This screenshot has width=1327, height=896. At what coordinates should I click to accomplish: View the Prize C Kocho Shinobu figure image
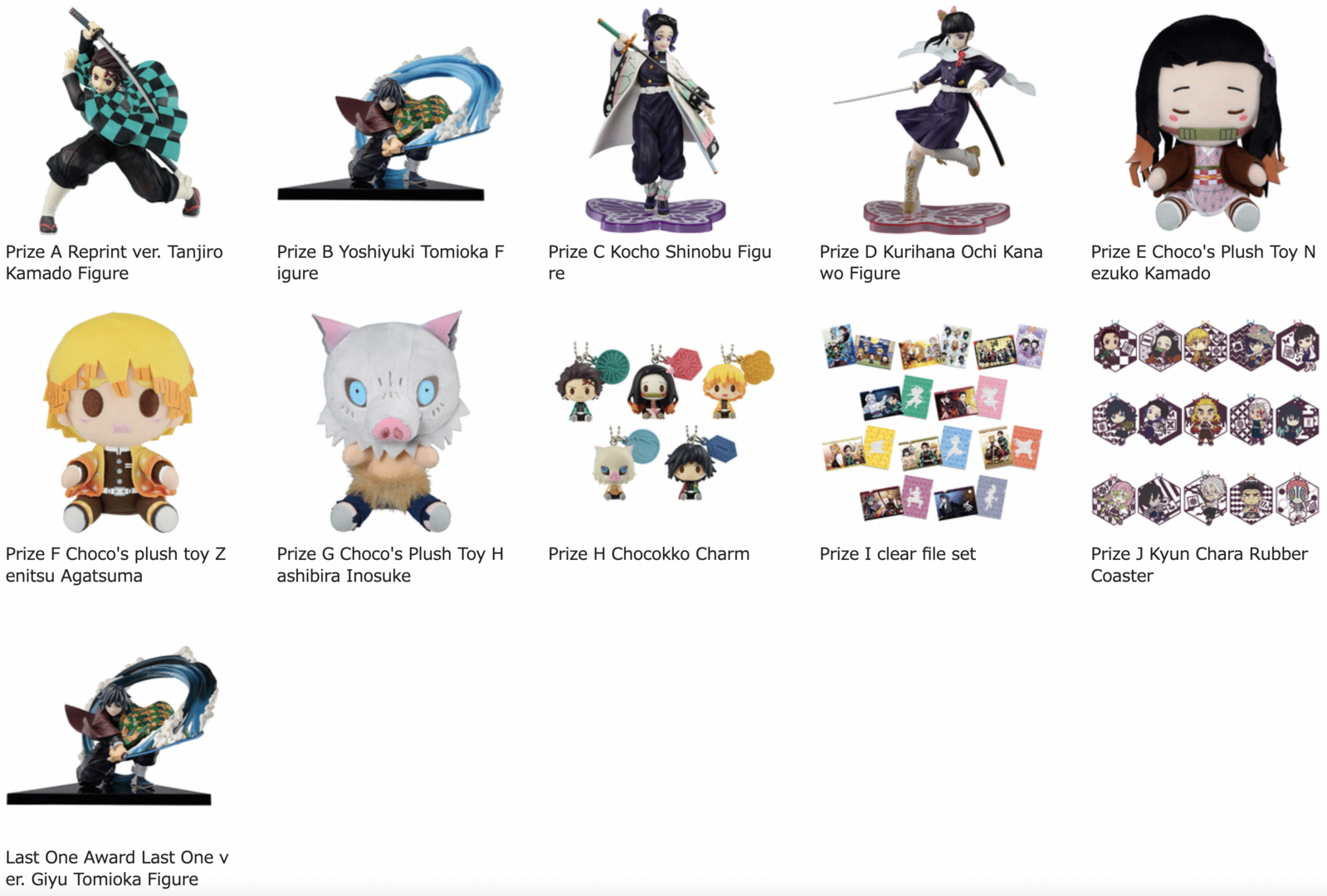(x=656, y=120)
